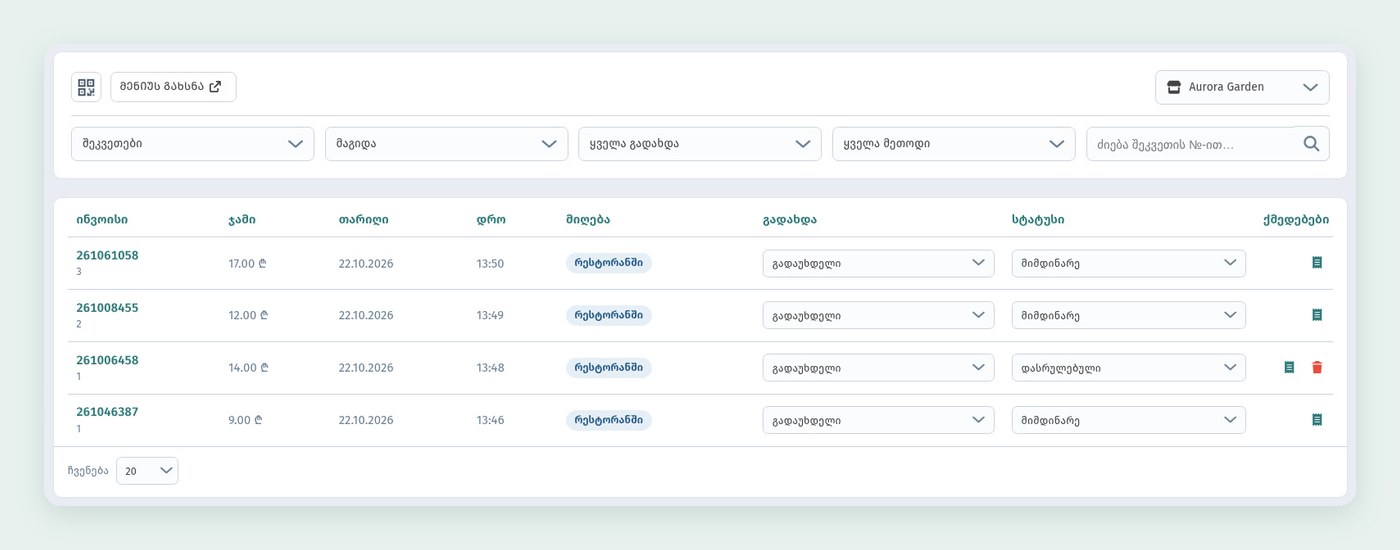Click the time 13:48
This screenshot has width=1400, height=550.
pos(490,368)
